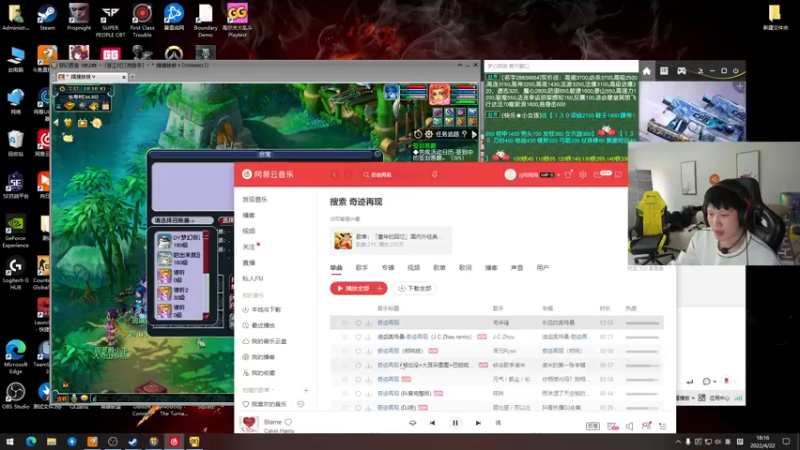Click the voice search microphone icon
The height and width of the screenshot is (450, 800).
[x=435, y=174]
